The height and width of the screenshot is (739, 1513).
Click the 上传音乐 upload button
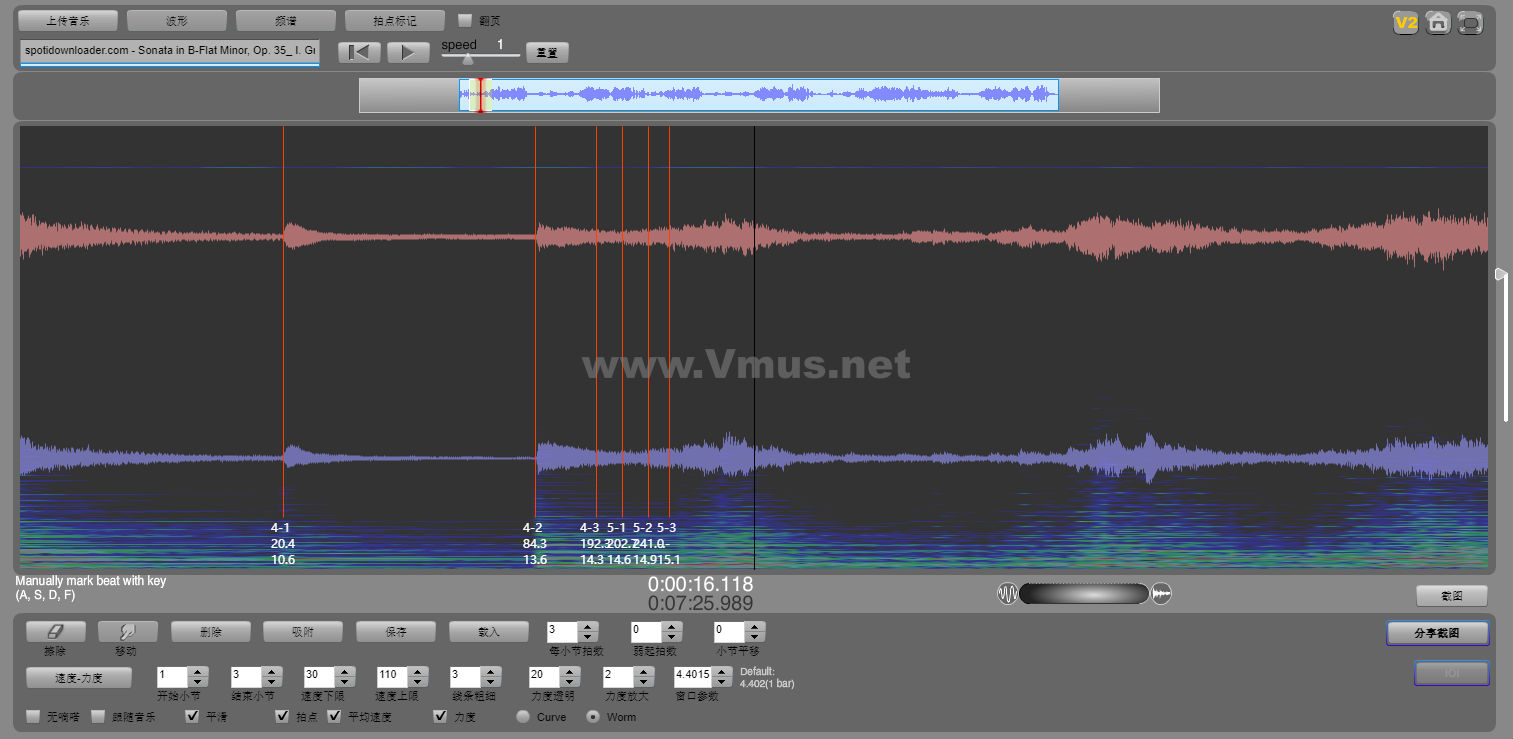pyautogui.click(x=68, y=20)
